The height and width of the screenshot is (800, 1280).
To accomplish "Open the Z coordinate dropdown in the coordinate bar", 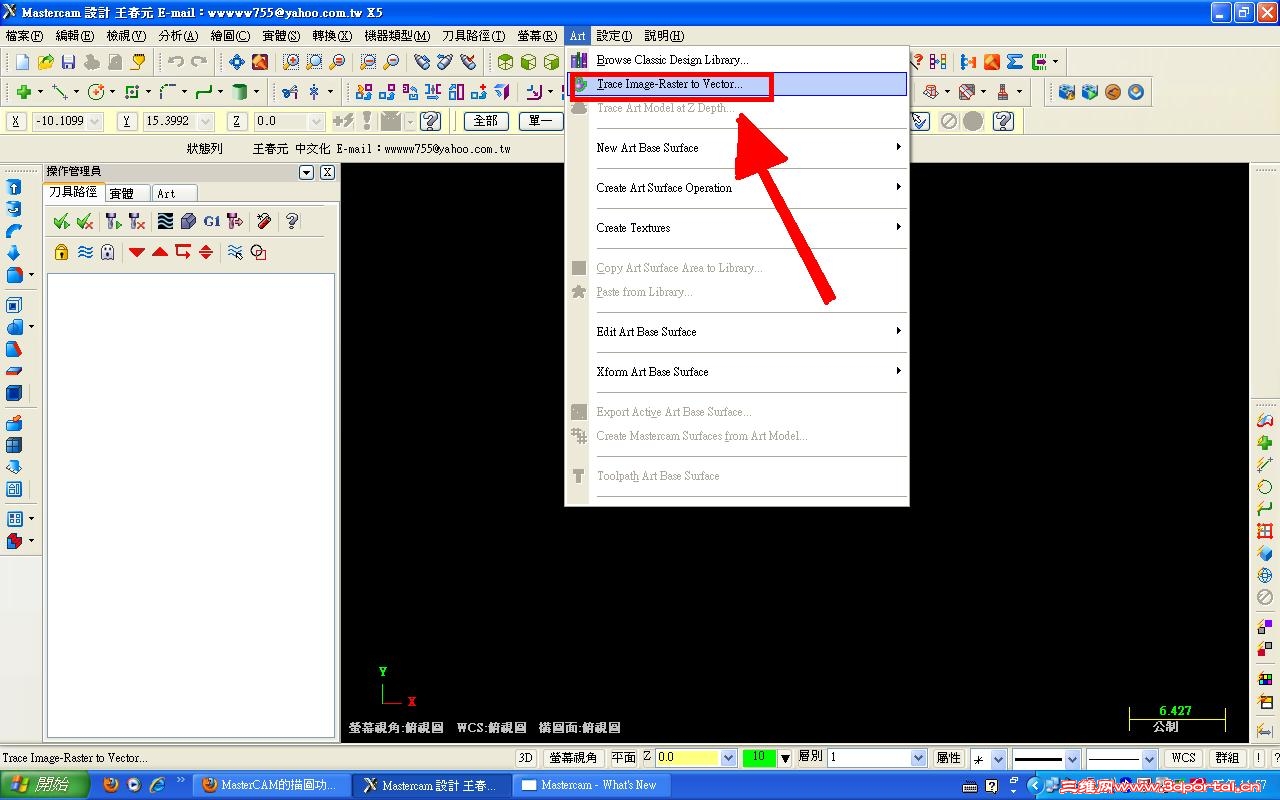I will click(316, 121).
